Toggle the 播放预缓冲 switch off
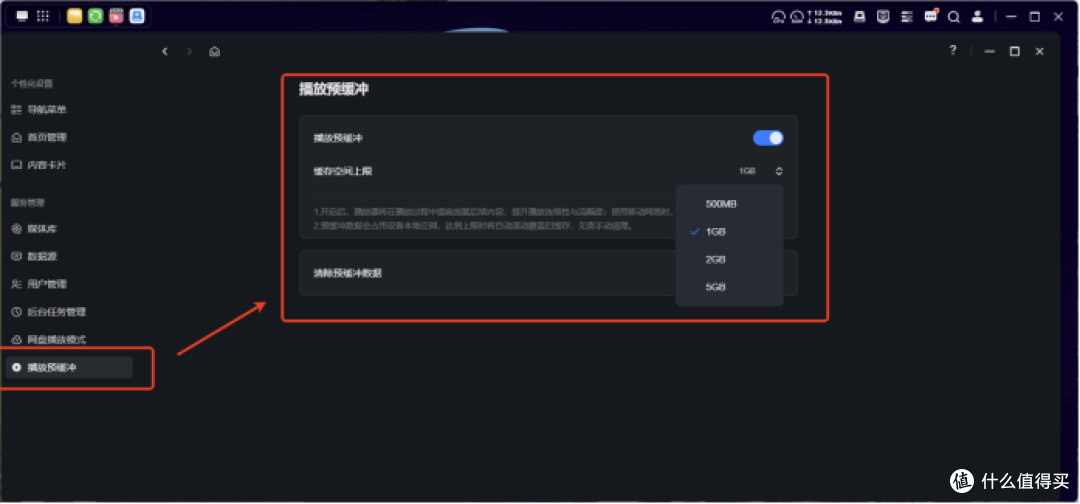This screenshot has width=1080, height=504. (768, 138)
